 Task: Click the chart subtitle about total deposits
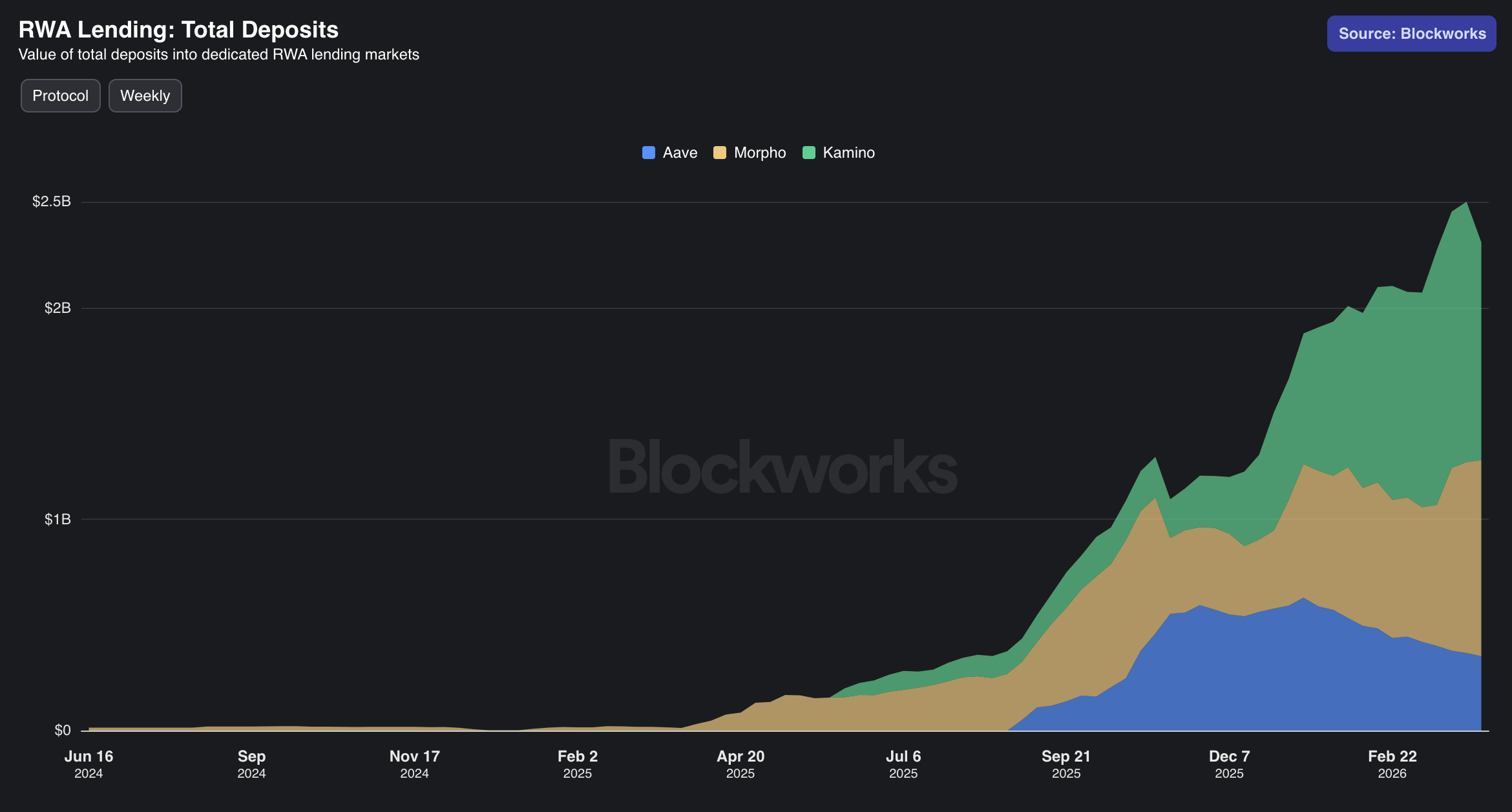pos(218,54)
